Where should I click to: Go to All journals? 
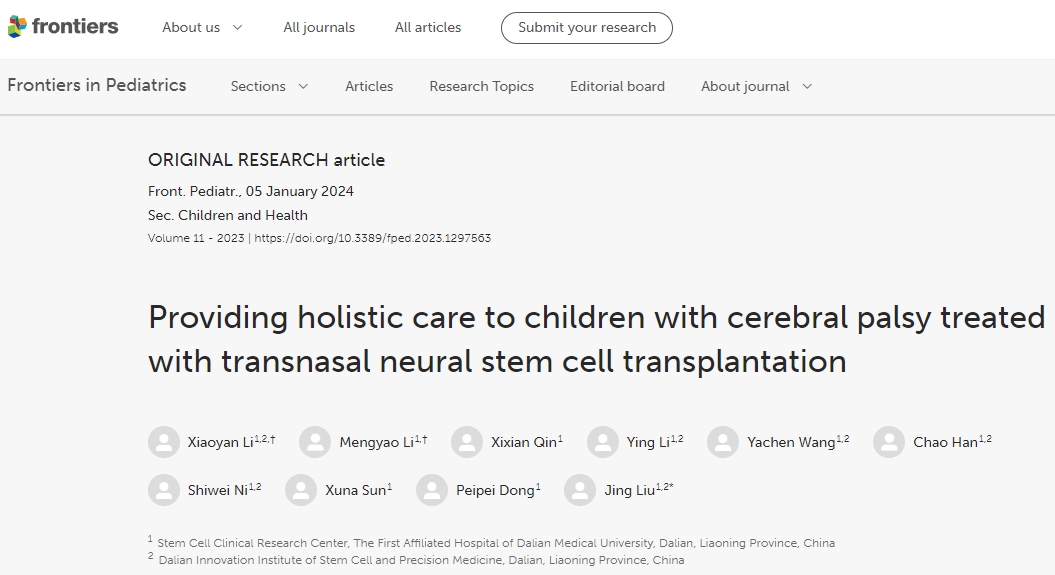[x=319, y=28]
